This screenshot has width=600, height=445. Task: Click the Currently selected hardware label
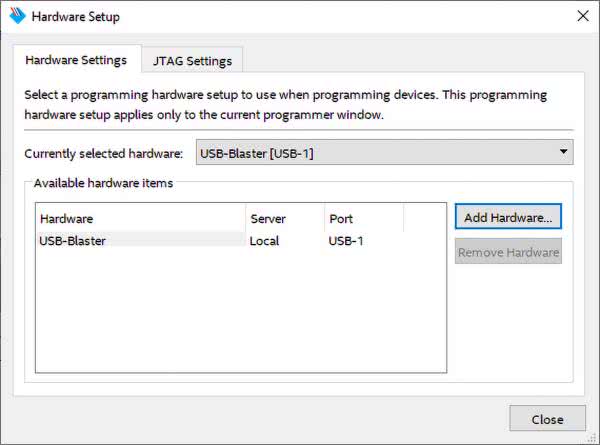pos(104,153)
